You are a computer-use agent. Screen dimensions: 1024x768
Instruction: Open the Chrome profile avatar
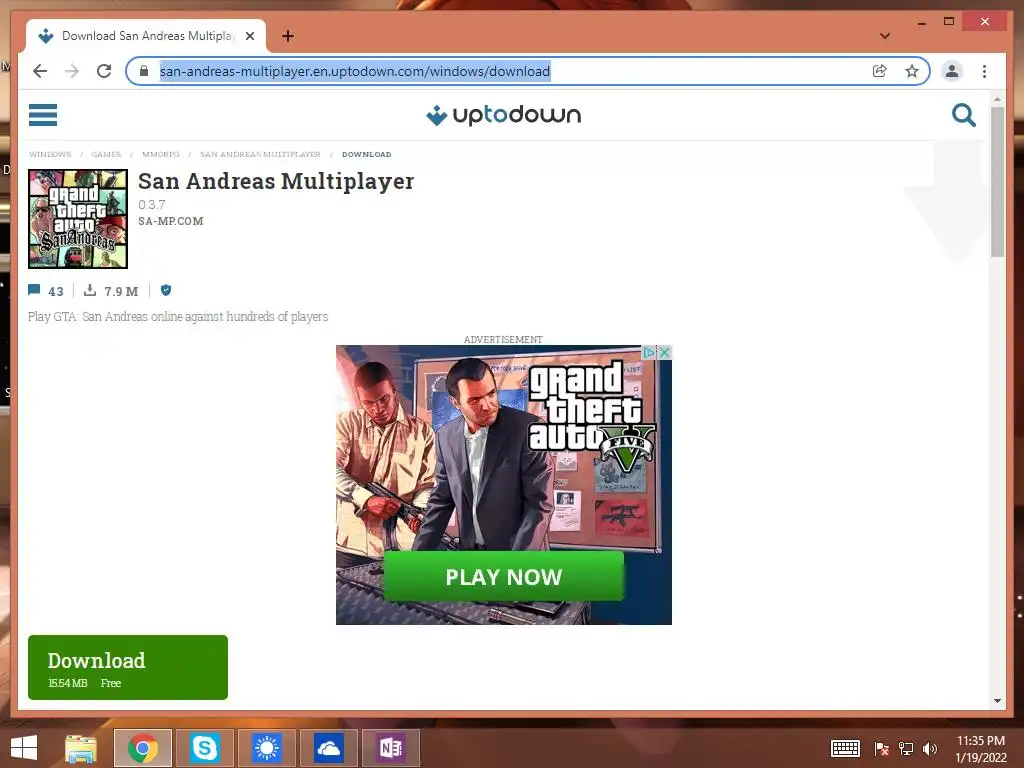pyautogui.click(x=952, y=71)
